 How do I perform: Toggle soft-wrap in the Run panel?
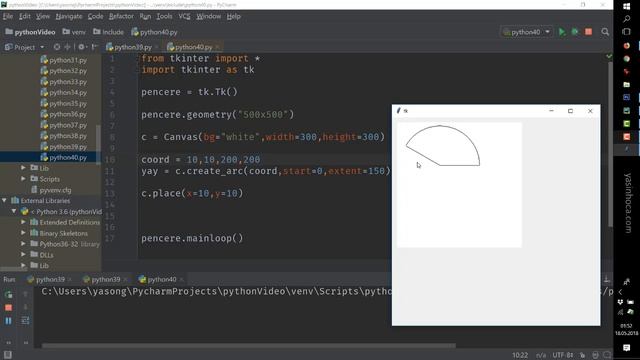[25, 321]
